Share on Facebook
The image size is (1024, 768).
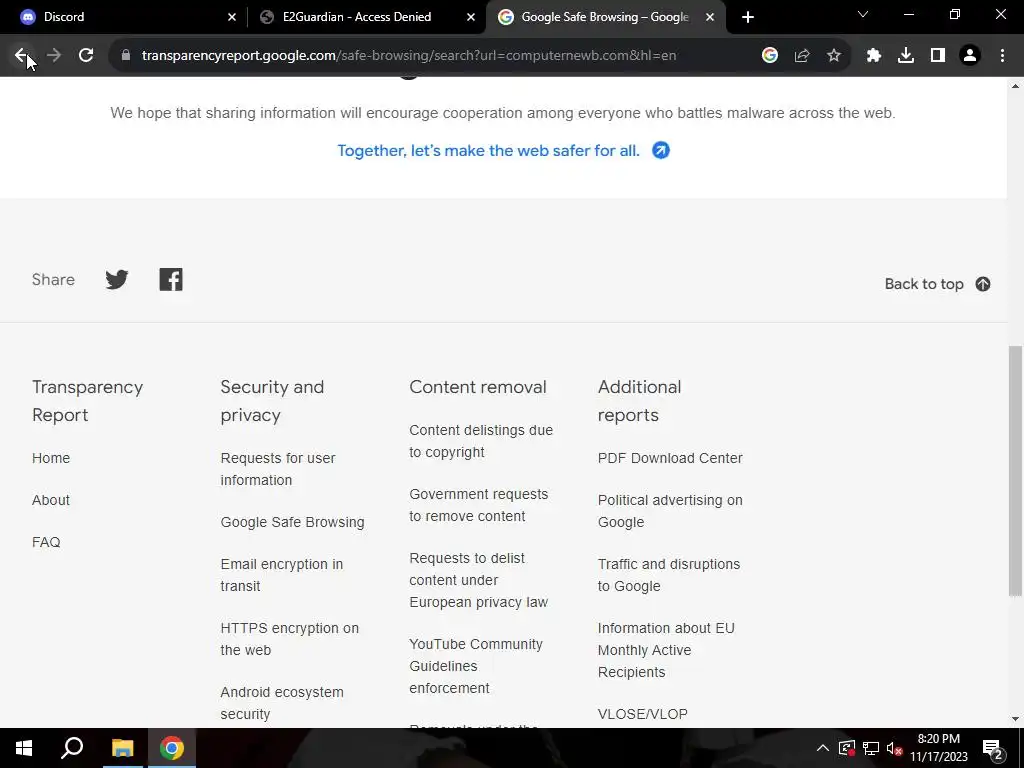171,280
